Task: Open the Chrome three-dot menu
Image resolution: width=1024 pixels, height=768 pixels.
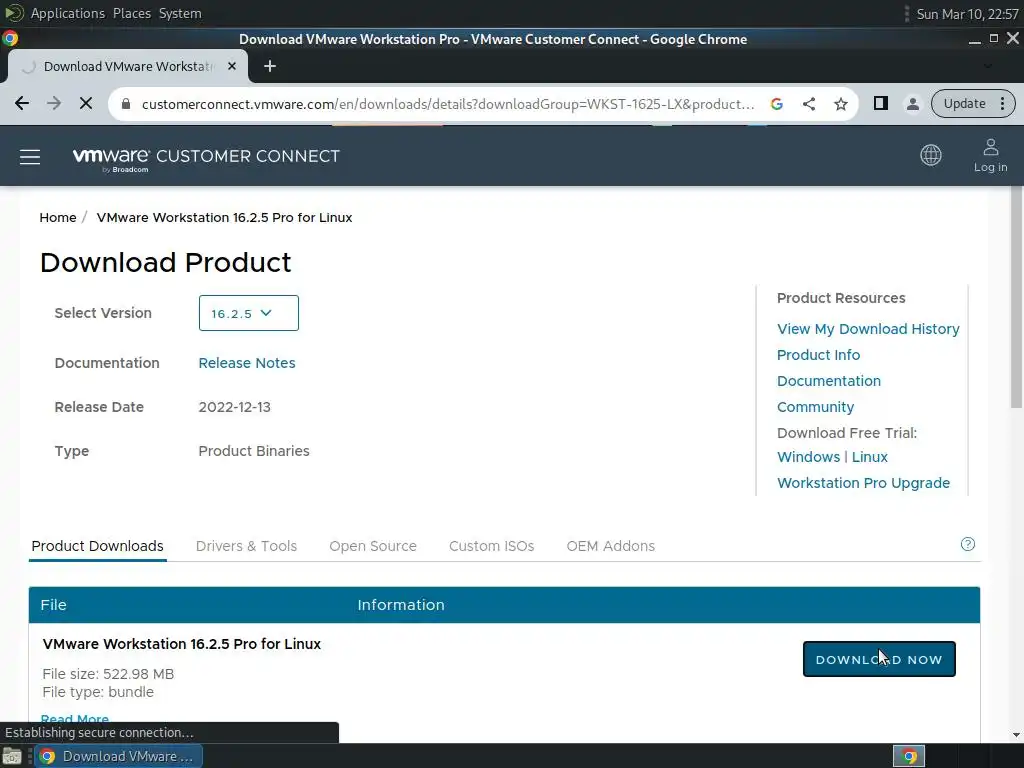Action: coord(1002,104)
